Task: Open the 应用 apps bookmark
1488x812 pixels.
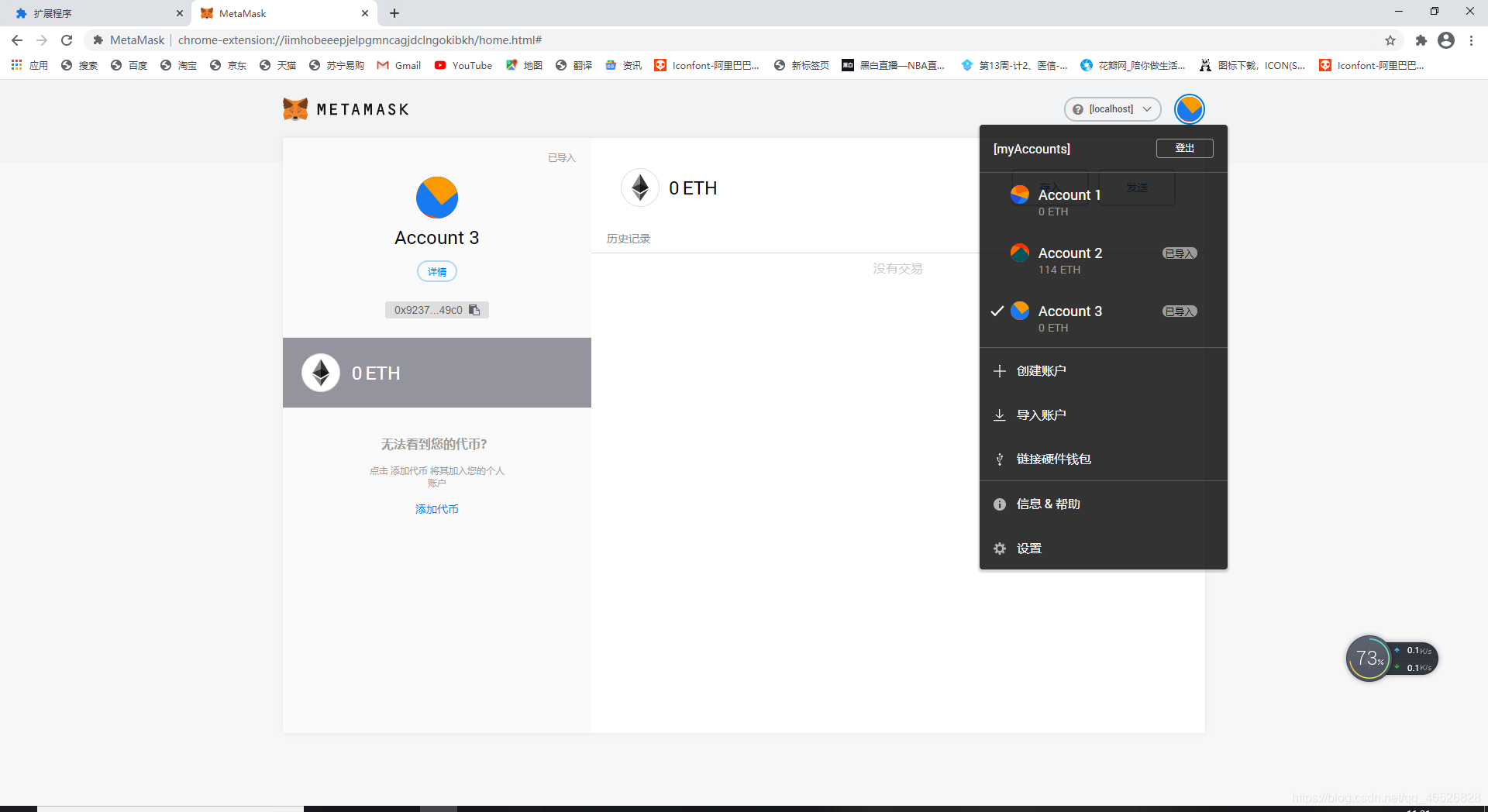Action: (30, 65)
